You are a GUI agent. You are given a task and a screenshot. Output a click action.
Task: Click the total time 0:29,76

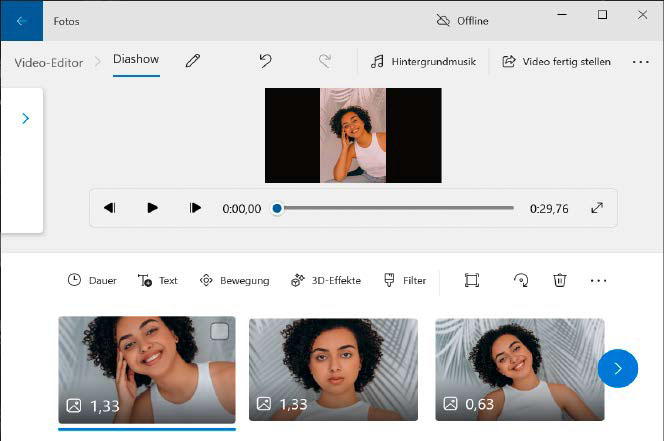click(x=549, y=209)
